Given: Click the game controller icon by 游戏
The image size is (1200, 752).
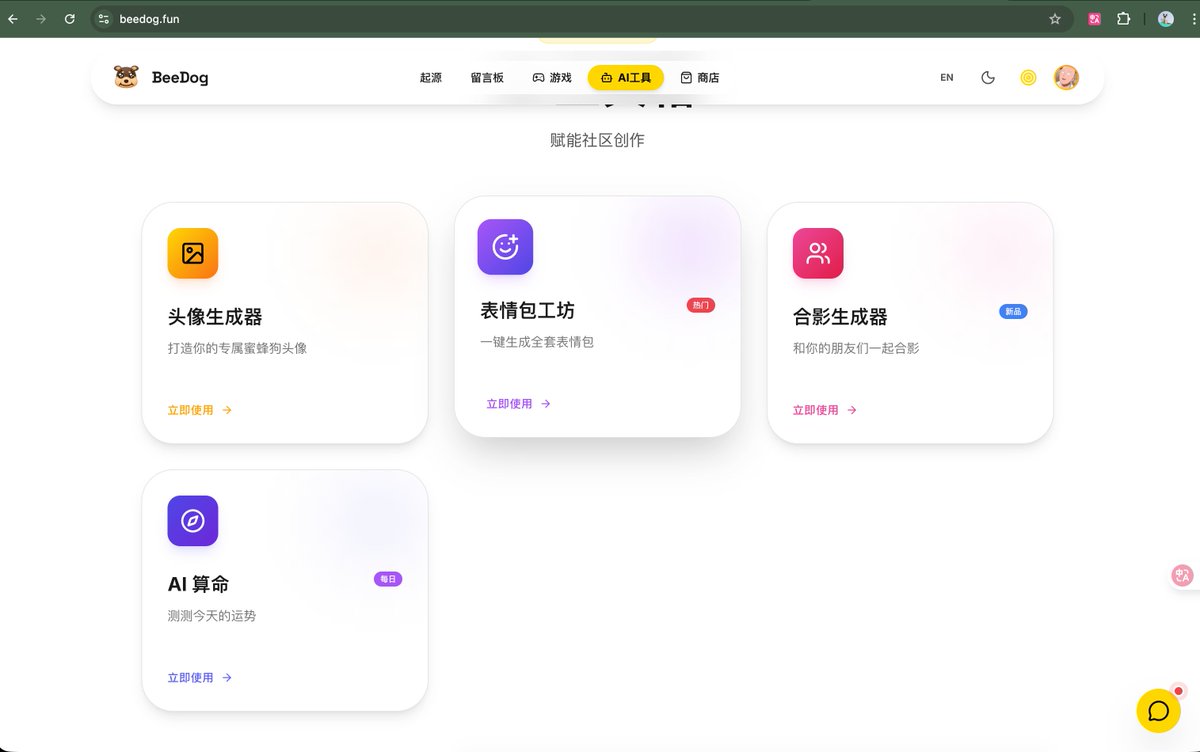Looking at the screenshot, I should coord(538,78).
